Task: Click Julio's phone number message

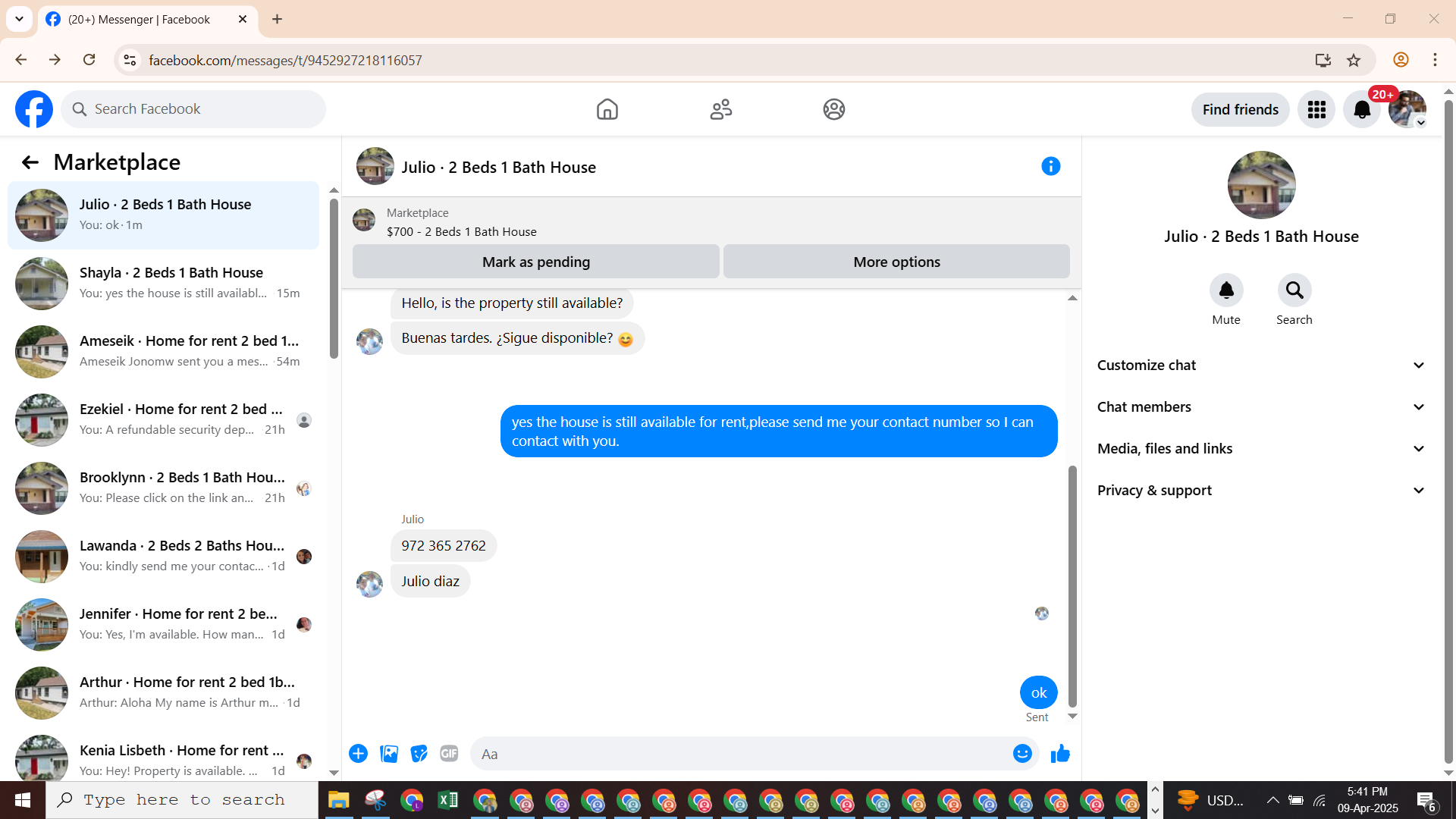Action: (444, 546)
